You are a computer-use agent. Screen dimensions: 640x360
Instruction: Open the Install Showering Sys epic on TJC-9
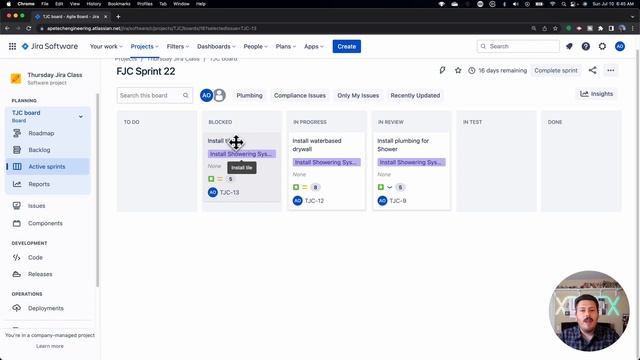[x=411, y=162]
